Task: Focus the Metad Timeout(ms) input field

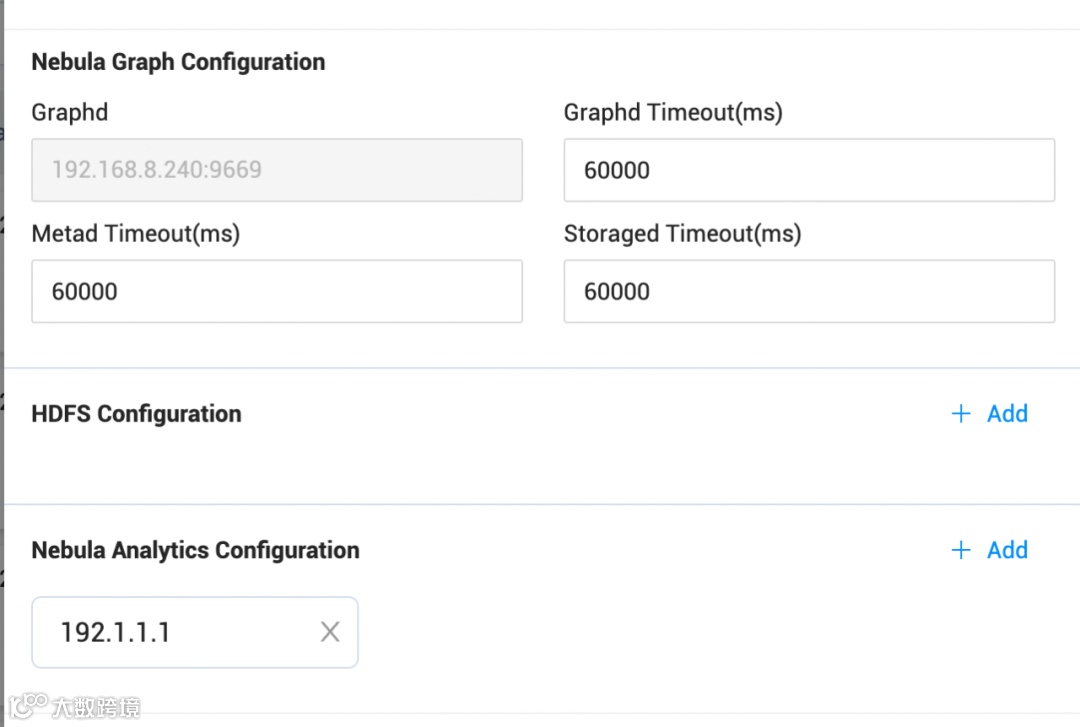Action: click(x=276, y=292)
